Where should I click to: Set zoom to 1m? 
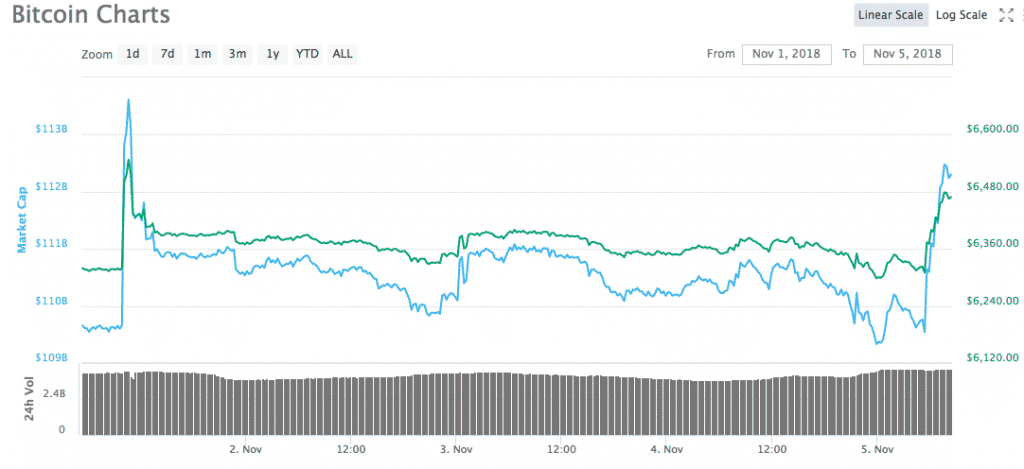pos(202,54)
